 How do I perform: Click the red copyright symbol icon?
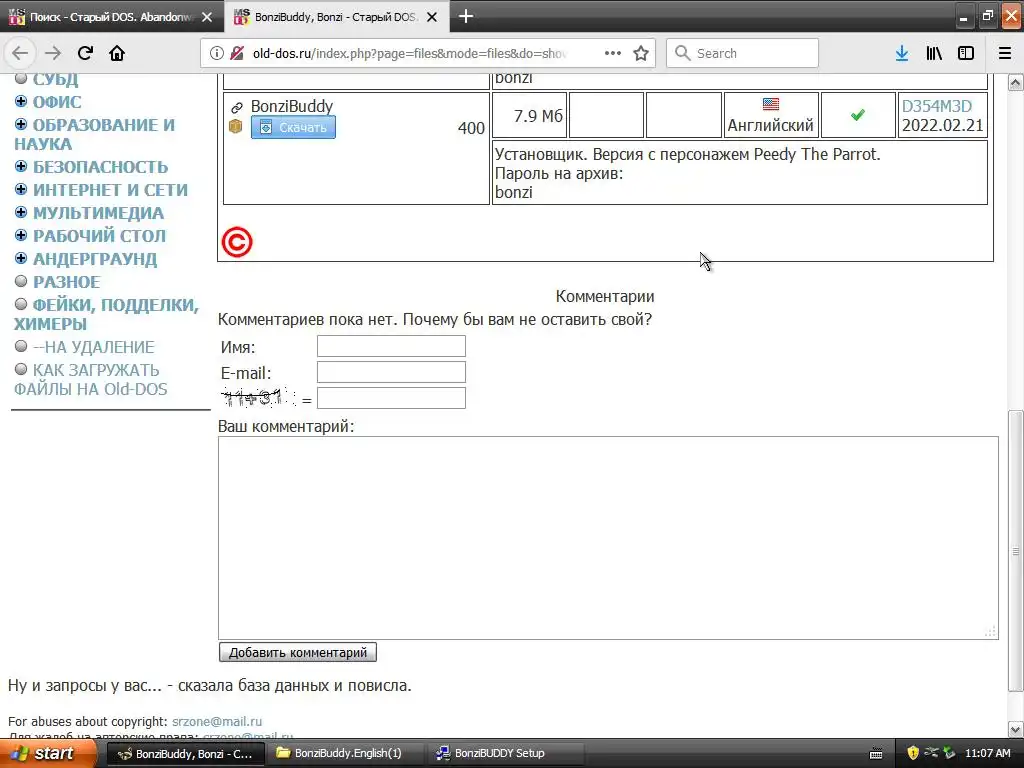tap(236, 242)
